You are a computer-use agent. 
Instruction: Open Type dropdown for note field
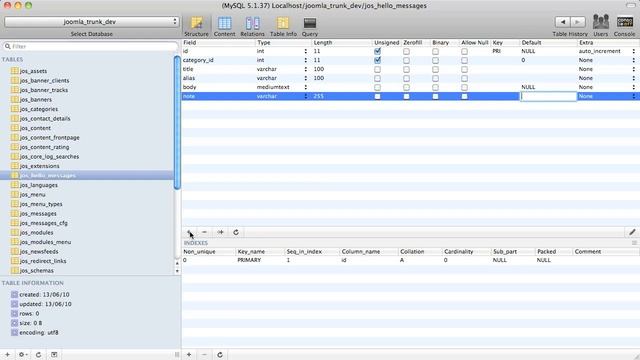305,96
